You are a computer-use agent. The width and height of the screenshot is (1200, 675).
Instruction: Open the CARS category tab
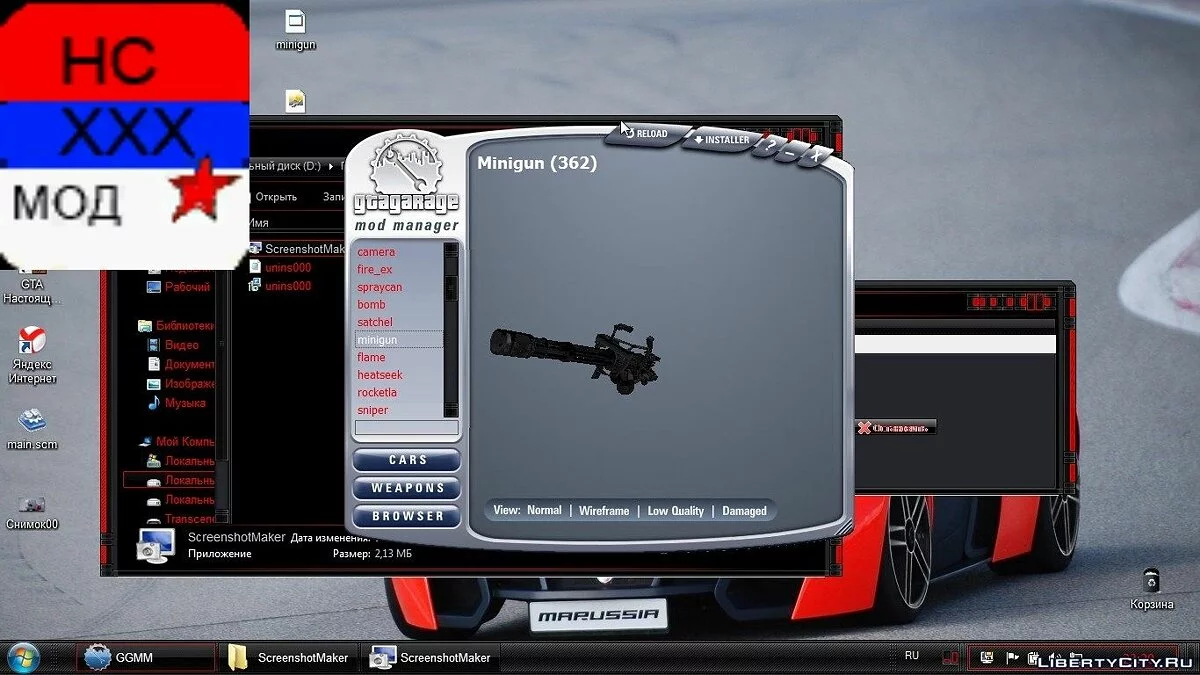pyautogui.click(x=407, y=460)
